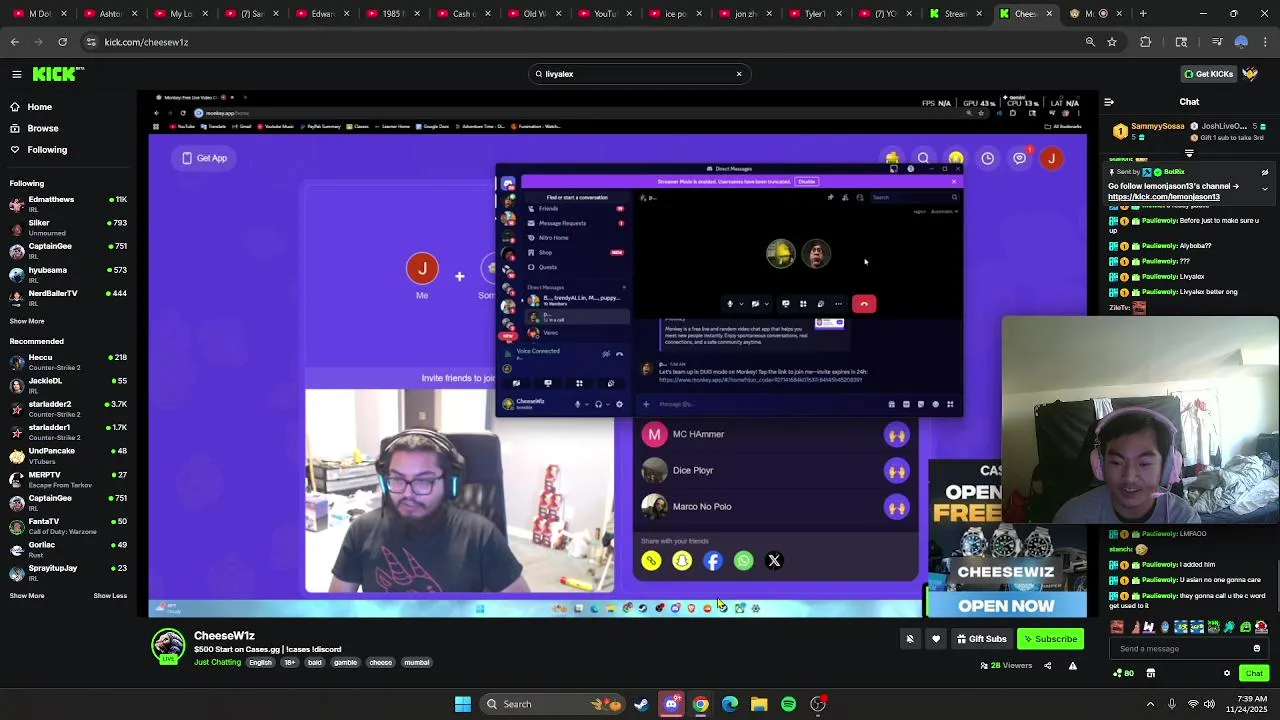Switch to the Cash browser tab
The image size is (1280, 720).
[x=464, y=14]
